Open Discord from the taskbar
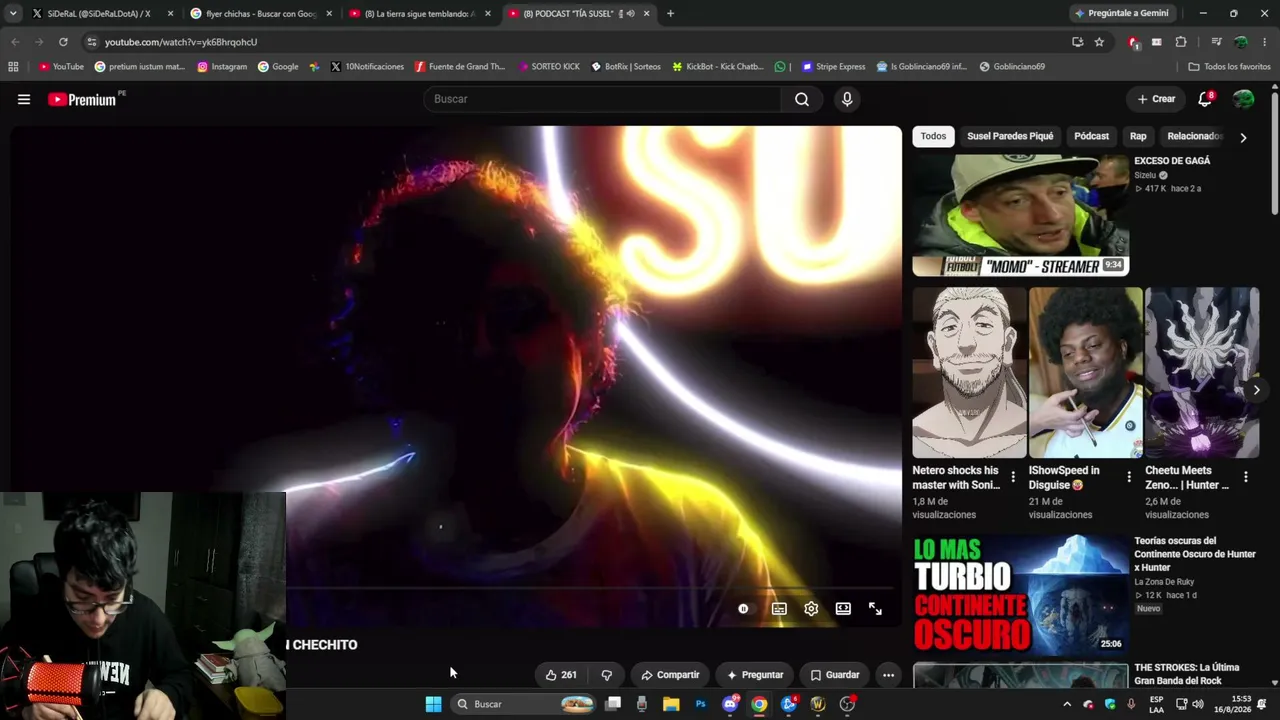Viewport: 1280px width, 720px height. (730, 704)
